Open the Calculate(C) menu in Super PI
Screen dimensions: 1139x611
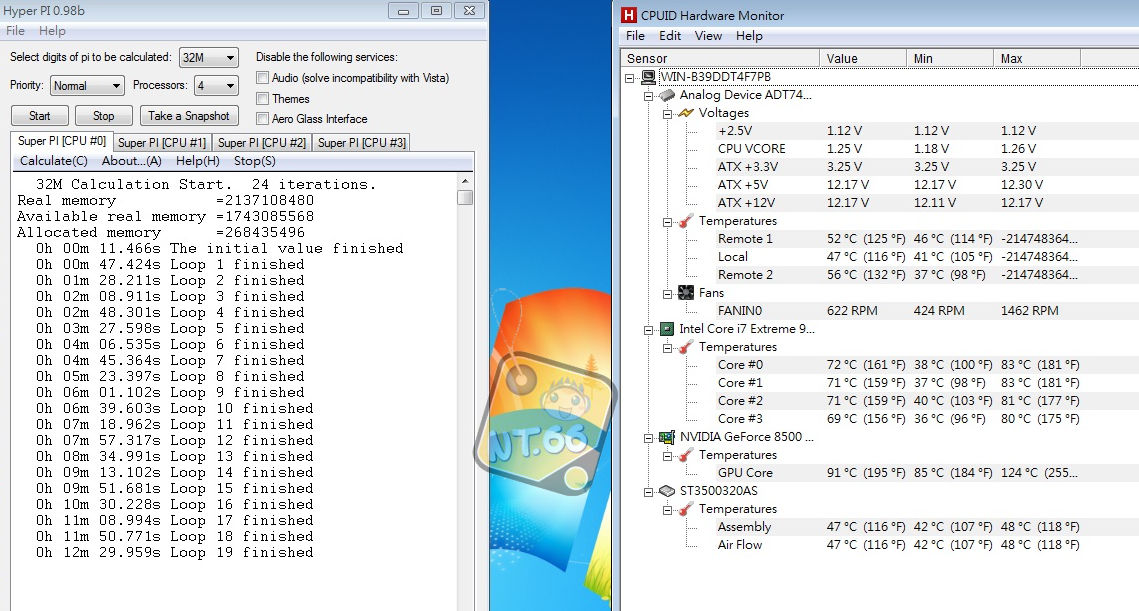point(54,161)
